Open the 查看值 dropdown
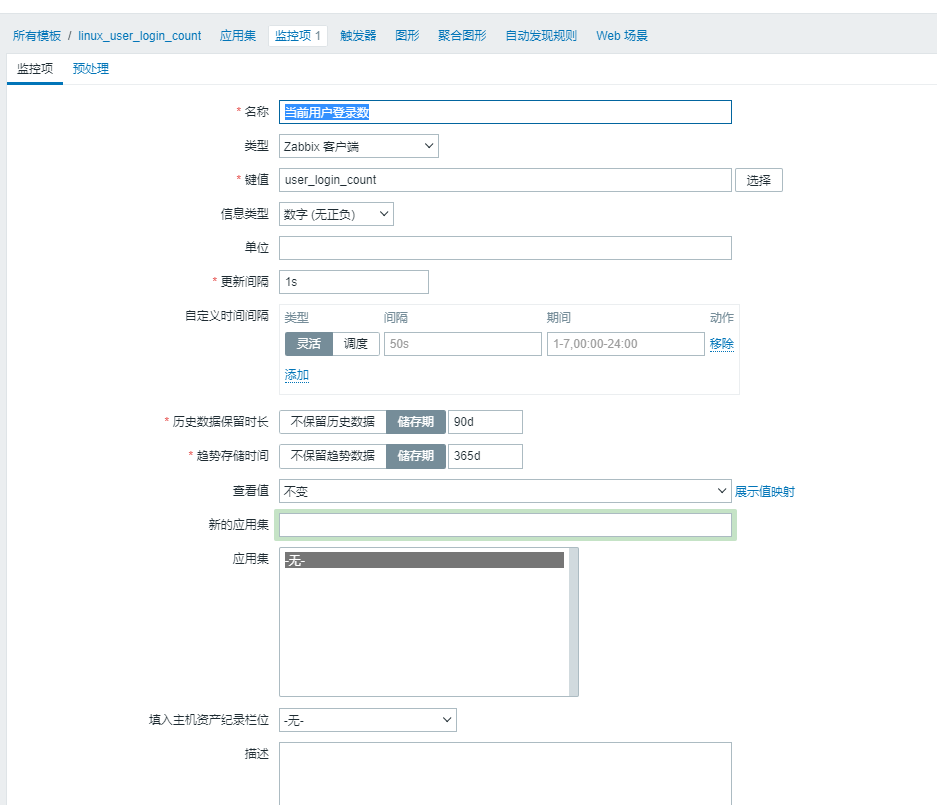Image resolution: width=937 pixels, height=805 pixels. 505,491
